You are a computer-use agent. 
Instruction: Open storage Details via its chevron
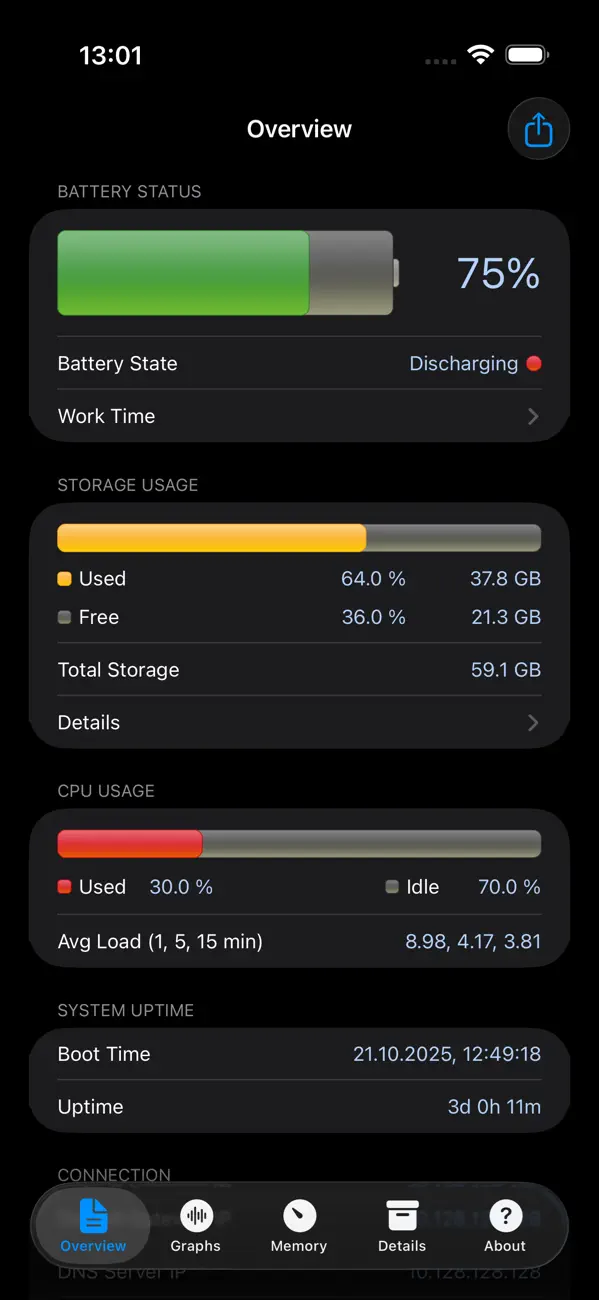click(x=532, y=722)
